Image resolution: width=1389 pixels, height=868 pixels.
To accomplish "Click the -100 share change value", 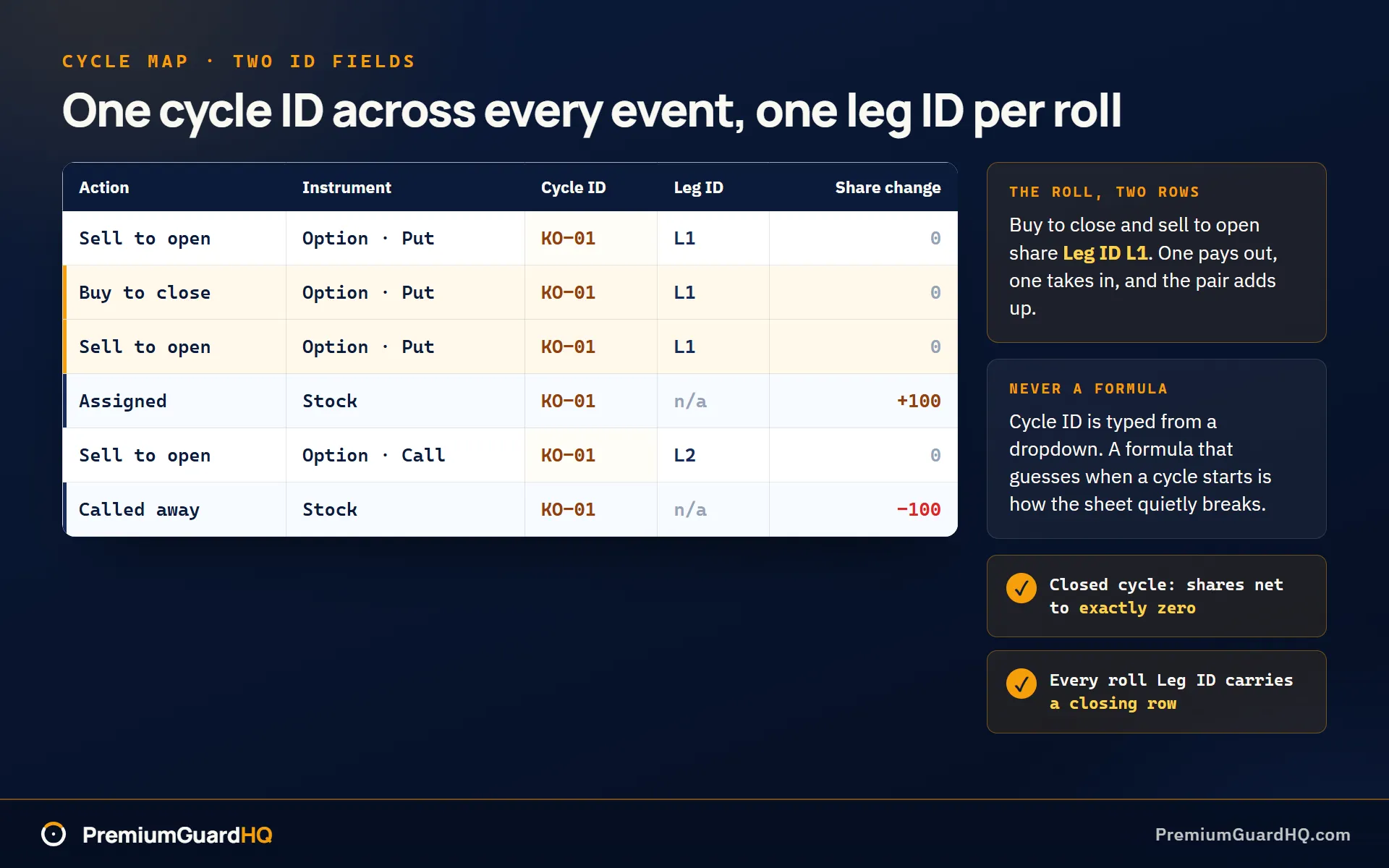I will coord(919,509).
